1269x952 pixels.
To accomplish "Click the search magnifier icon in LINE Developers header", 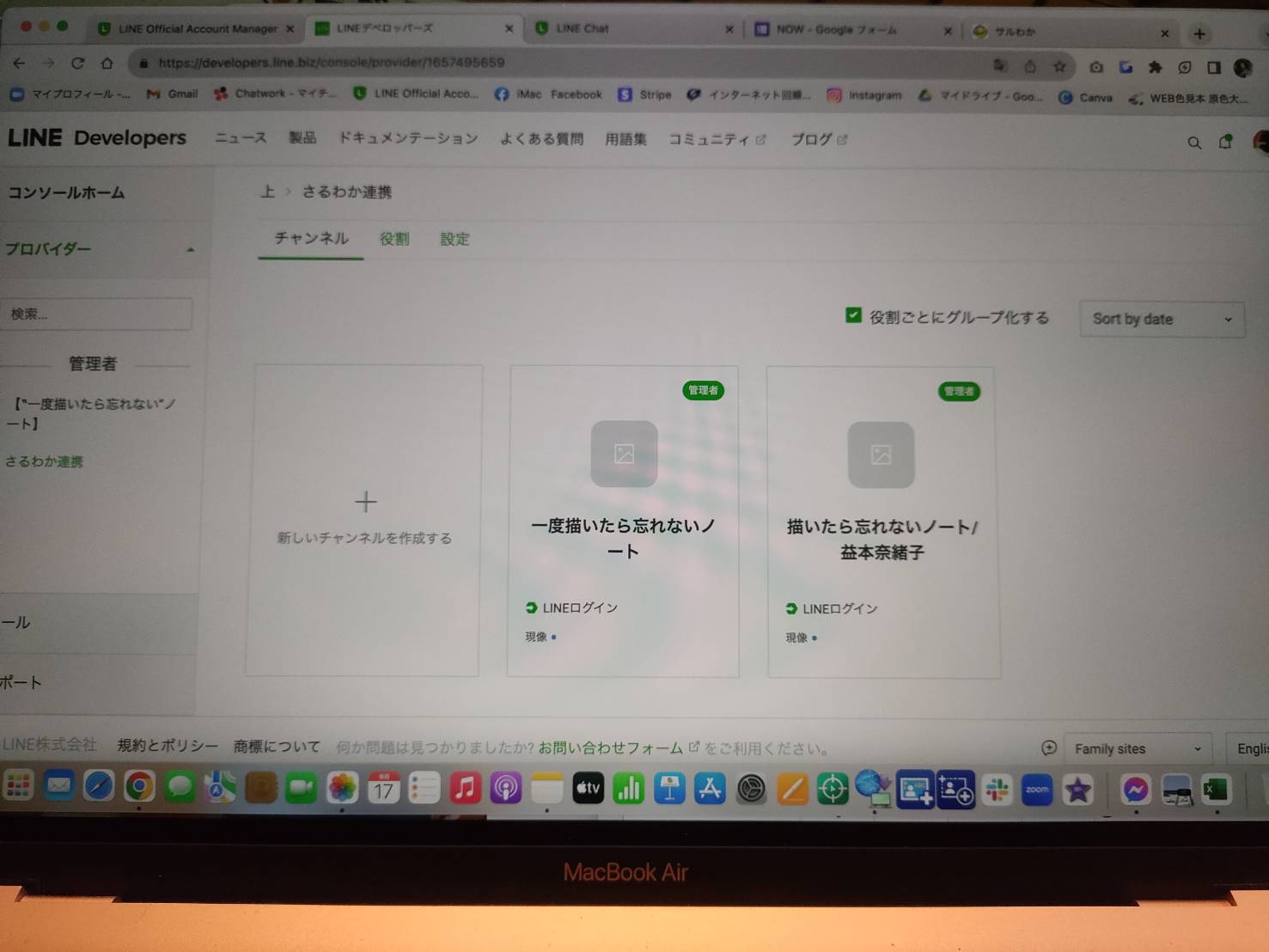I will point(1193,143).
